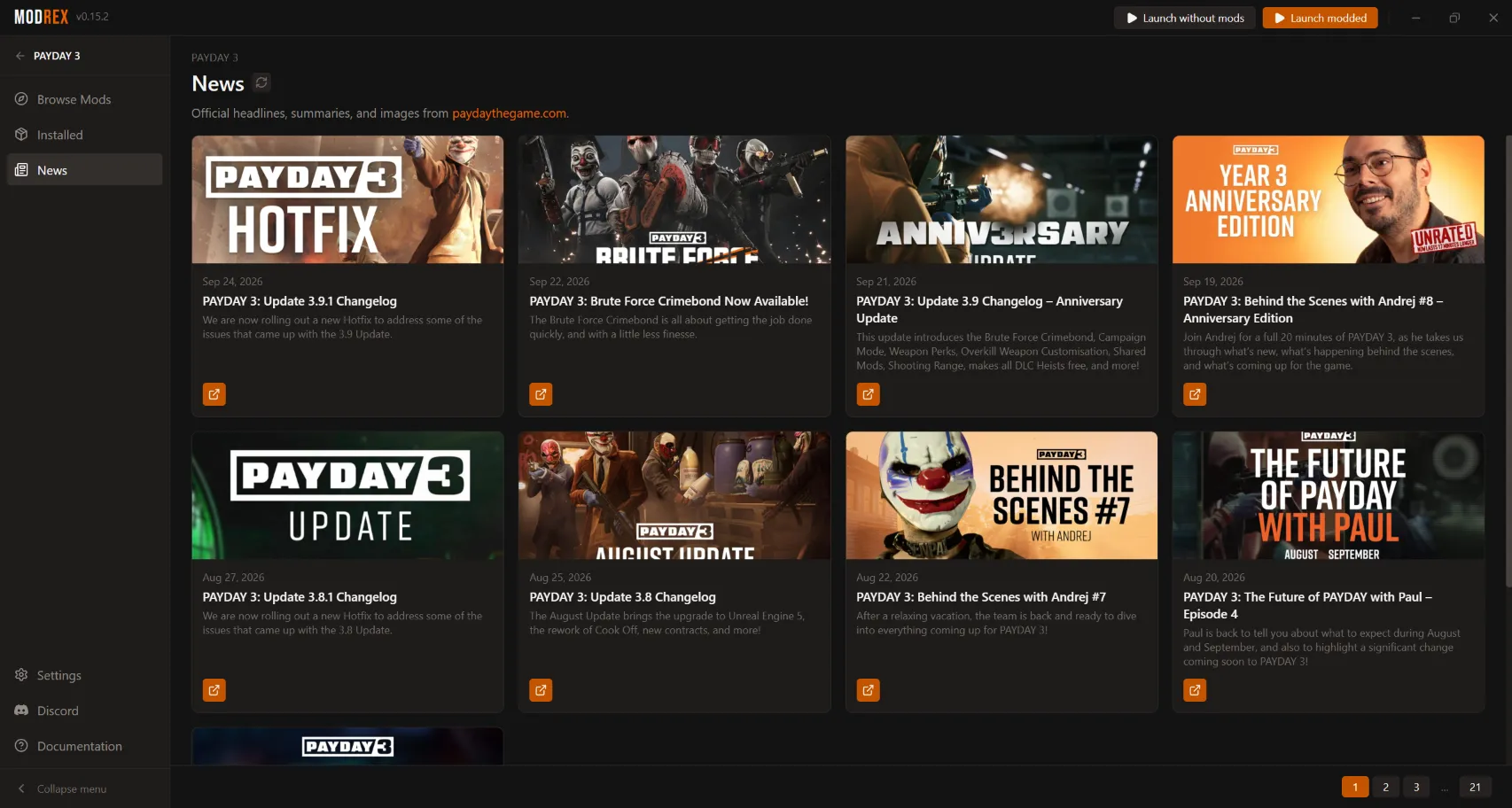Visit the paydaythegame.com link

[510, 113]
